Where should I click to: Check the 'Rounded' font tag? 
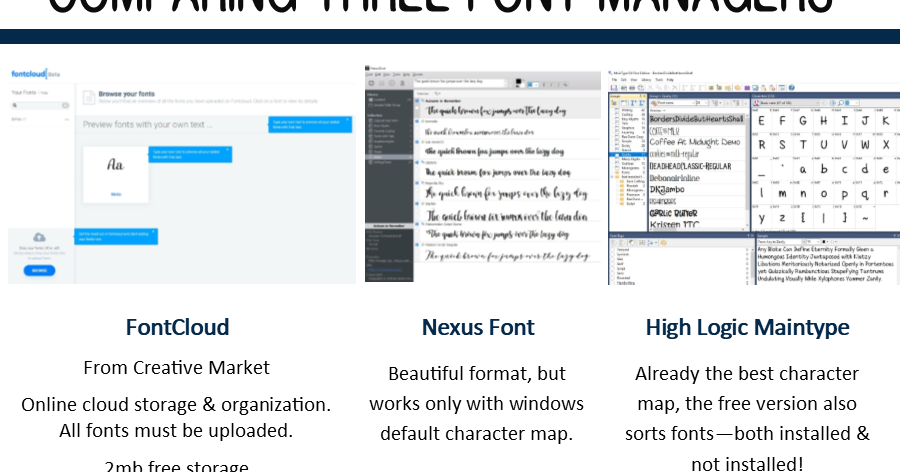(612, 278)
